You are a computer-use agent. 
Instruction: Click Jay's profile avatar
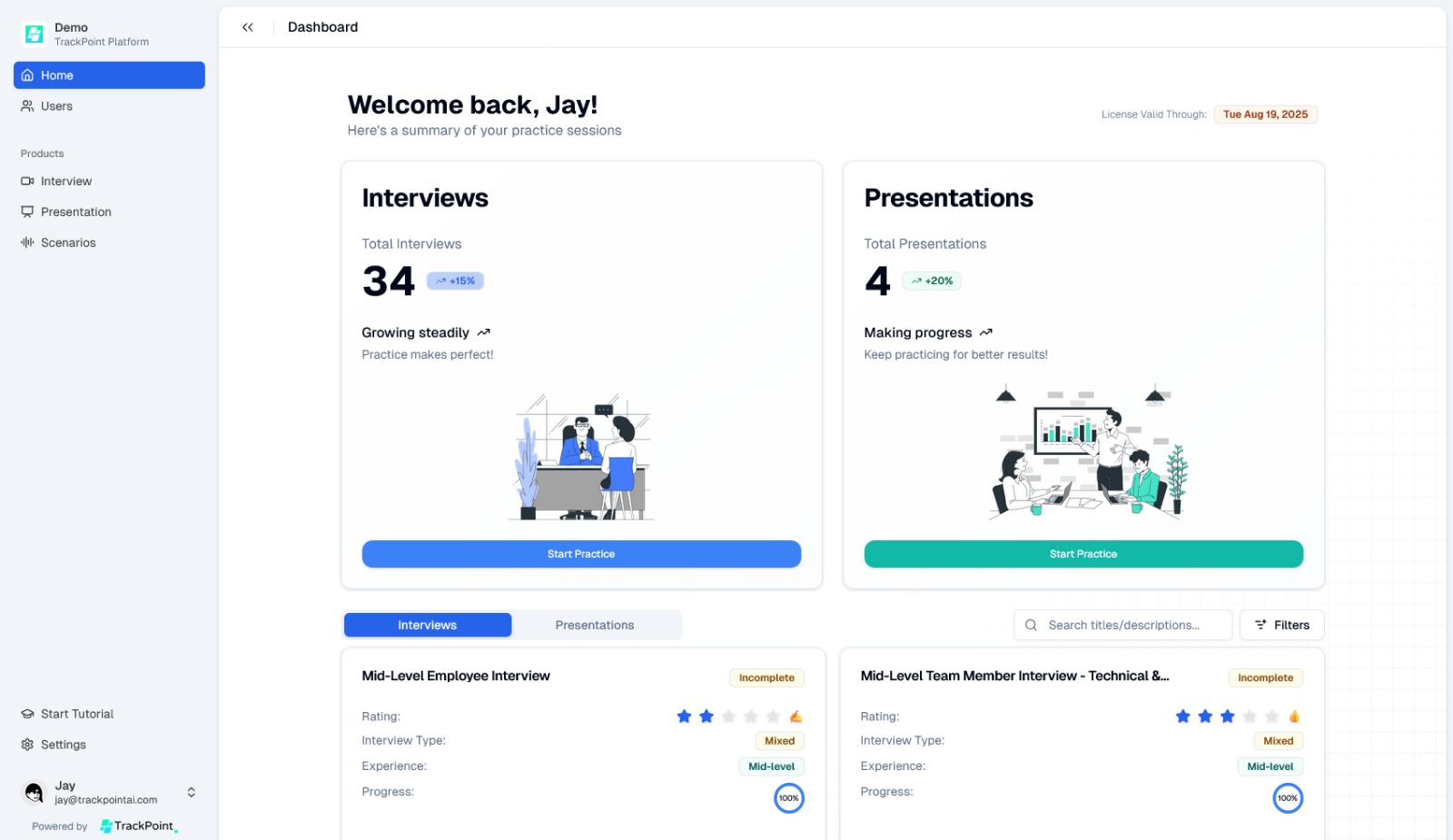pos(34,793)
